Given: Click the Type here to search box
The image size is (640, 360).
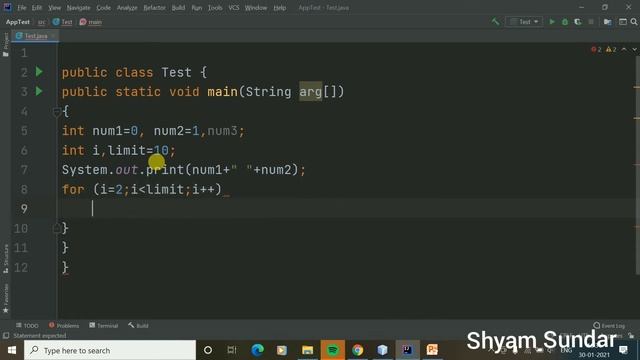Looking at the screenshot, I should coord(110,350).
